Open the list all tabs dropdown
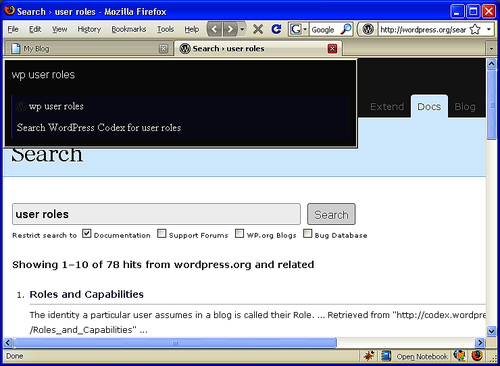This screenshot has height=366, width=500. point(491,49)
